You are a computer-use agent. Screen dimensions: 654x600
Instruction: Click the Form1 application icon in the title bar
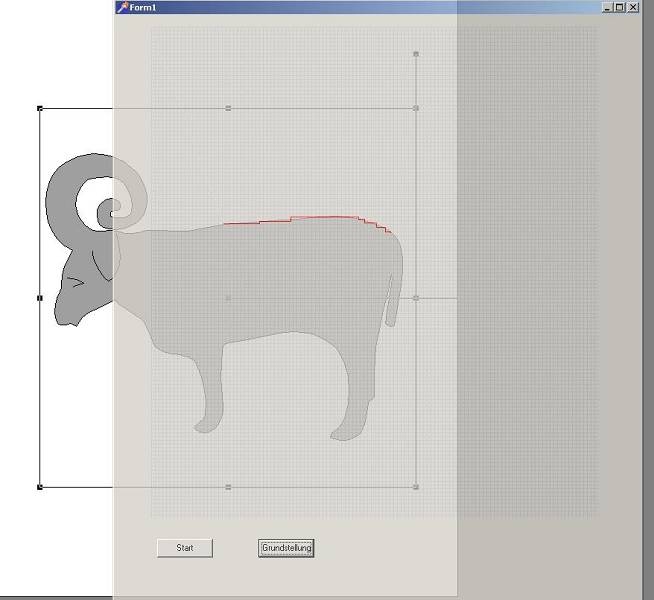pos(122,7)
